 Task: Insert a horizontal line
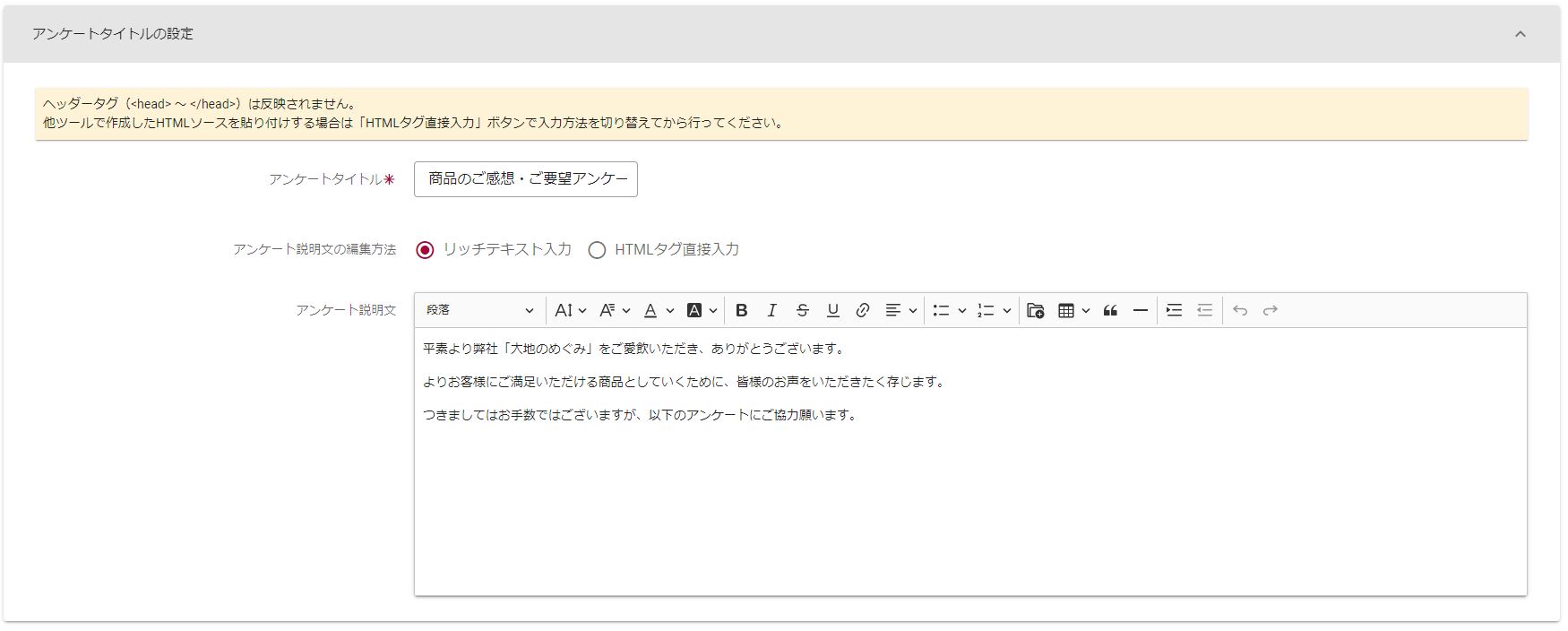1141,310
